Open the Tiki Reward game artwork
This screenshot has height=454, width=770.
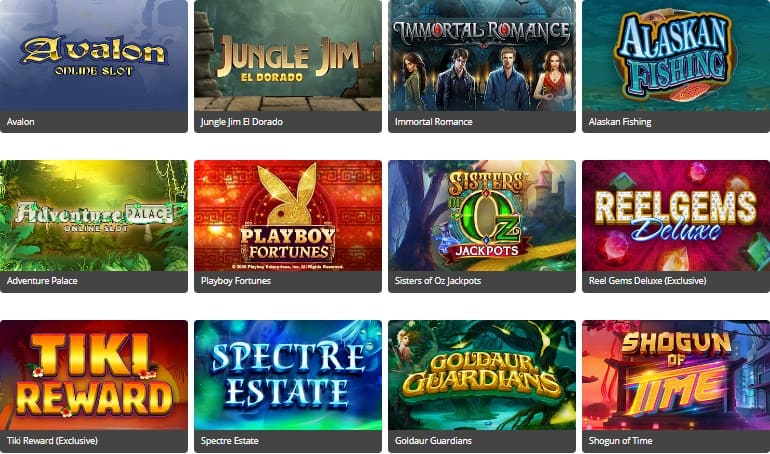pos(93,375)
